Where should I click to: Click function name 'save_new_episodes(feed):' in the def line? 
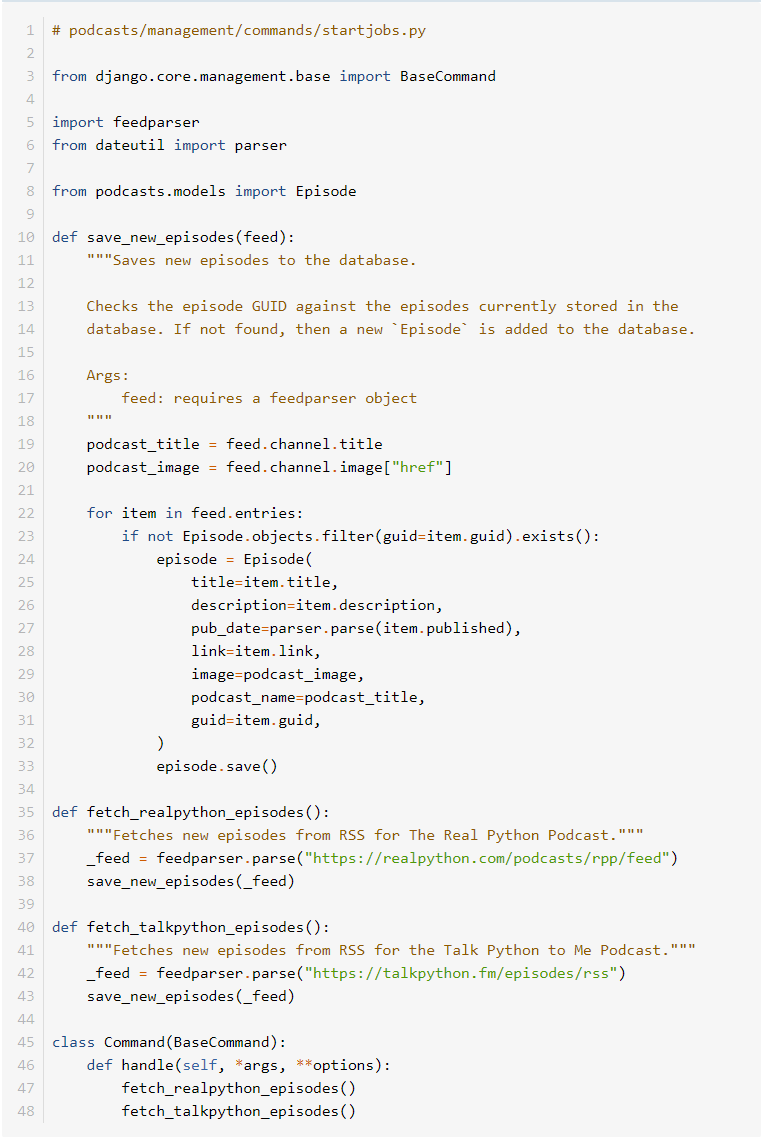tap(191, 237)
